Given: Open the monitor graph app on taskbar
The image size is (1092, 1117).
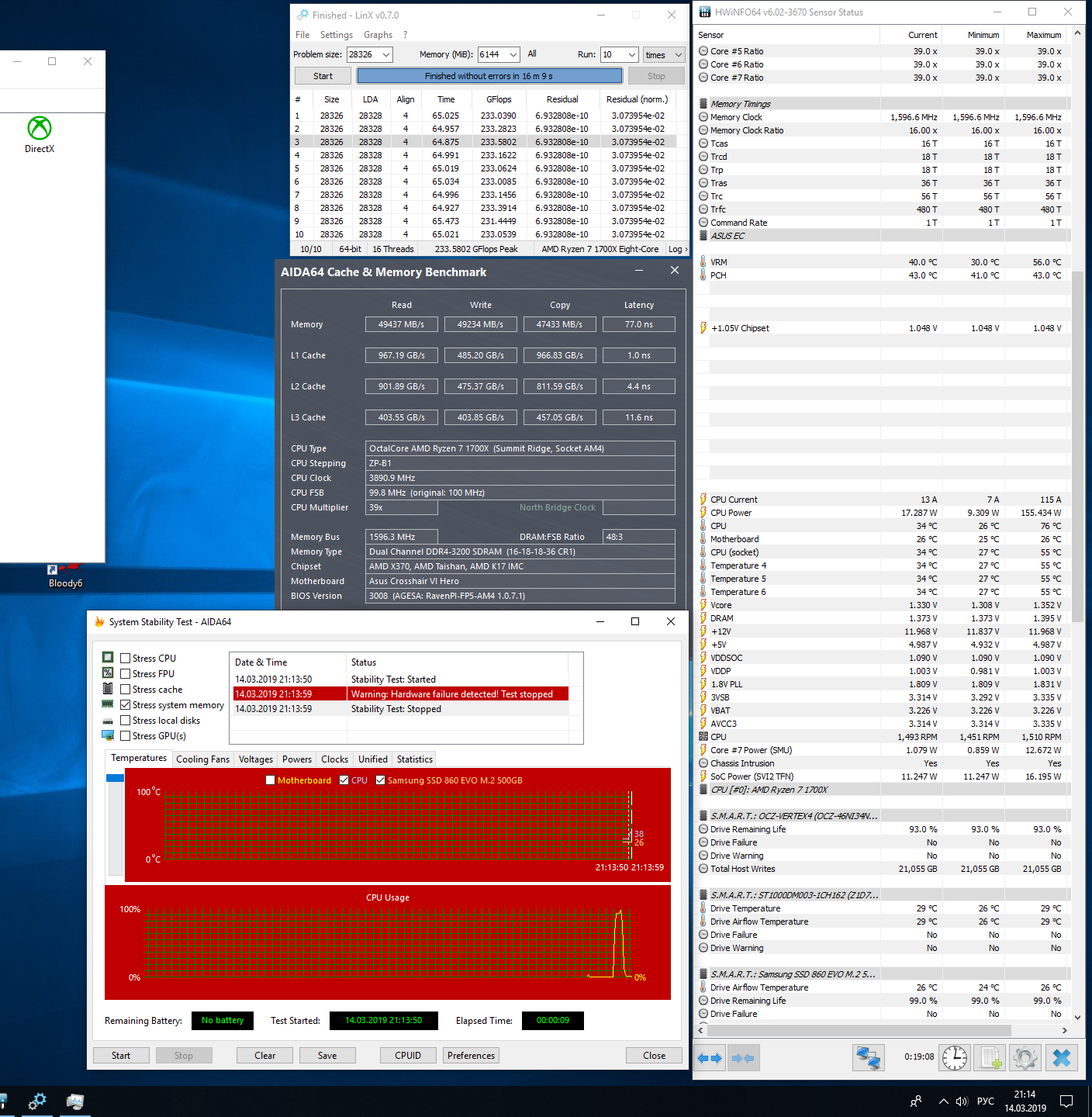Looking at the screenshot, I should (x=75, y=1101).
